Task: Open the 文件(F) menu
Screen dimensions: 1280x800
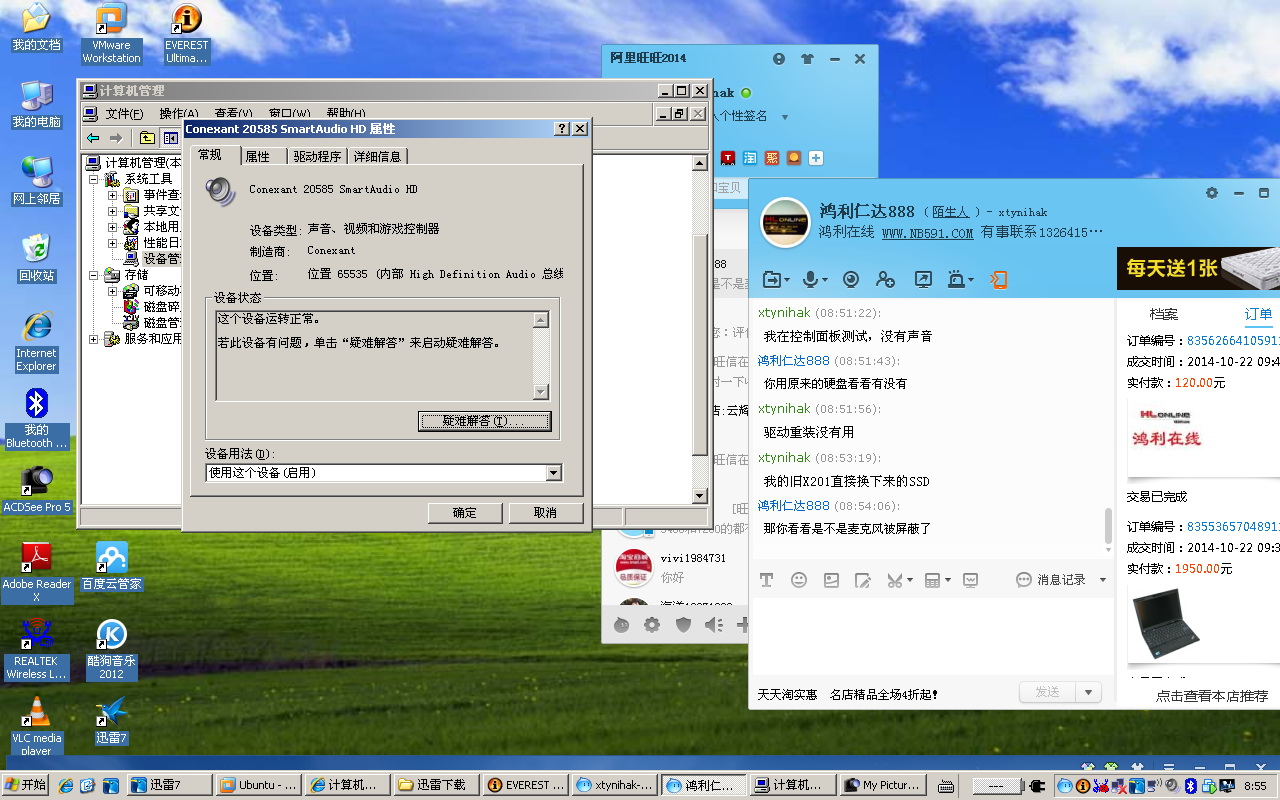Action: point(124,114)
